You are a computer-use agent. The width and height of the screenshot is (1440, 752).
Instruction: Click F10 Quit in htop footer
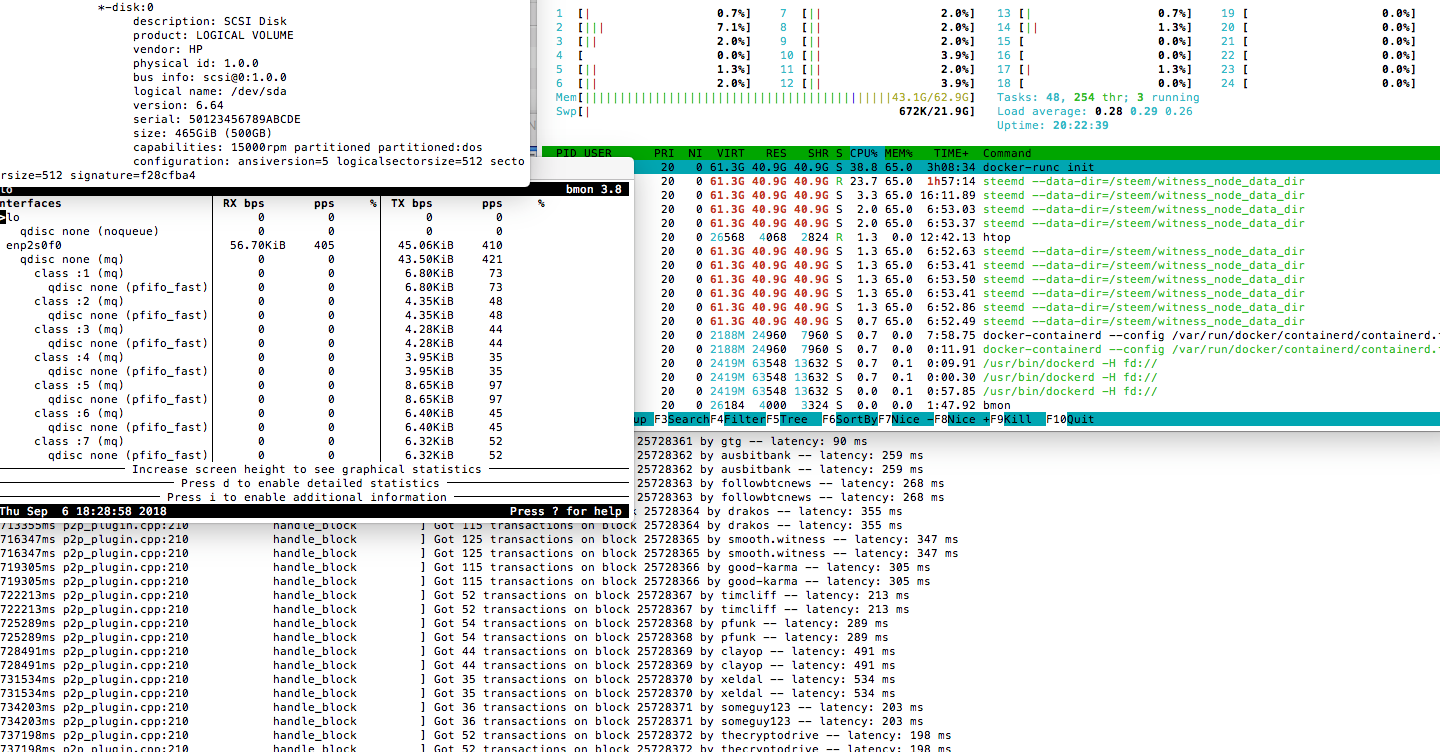[1072, 419]
